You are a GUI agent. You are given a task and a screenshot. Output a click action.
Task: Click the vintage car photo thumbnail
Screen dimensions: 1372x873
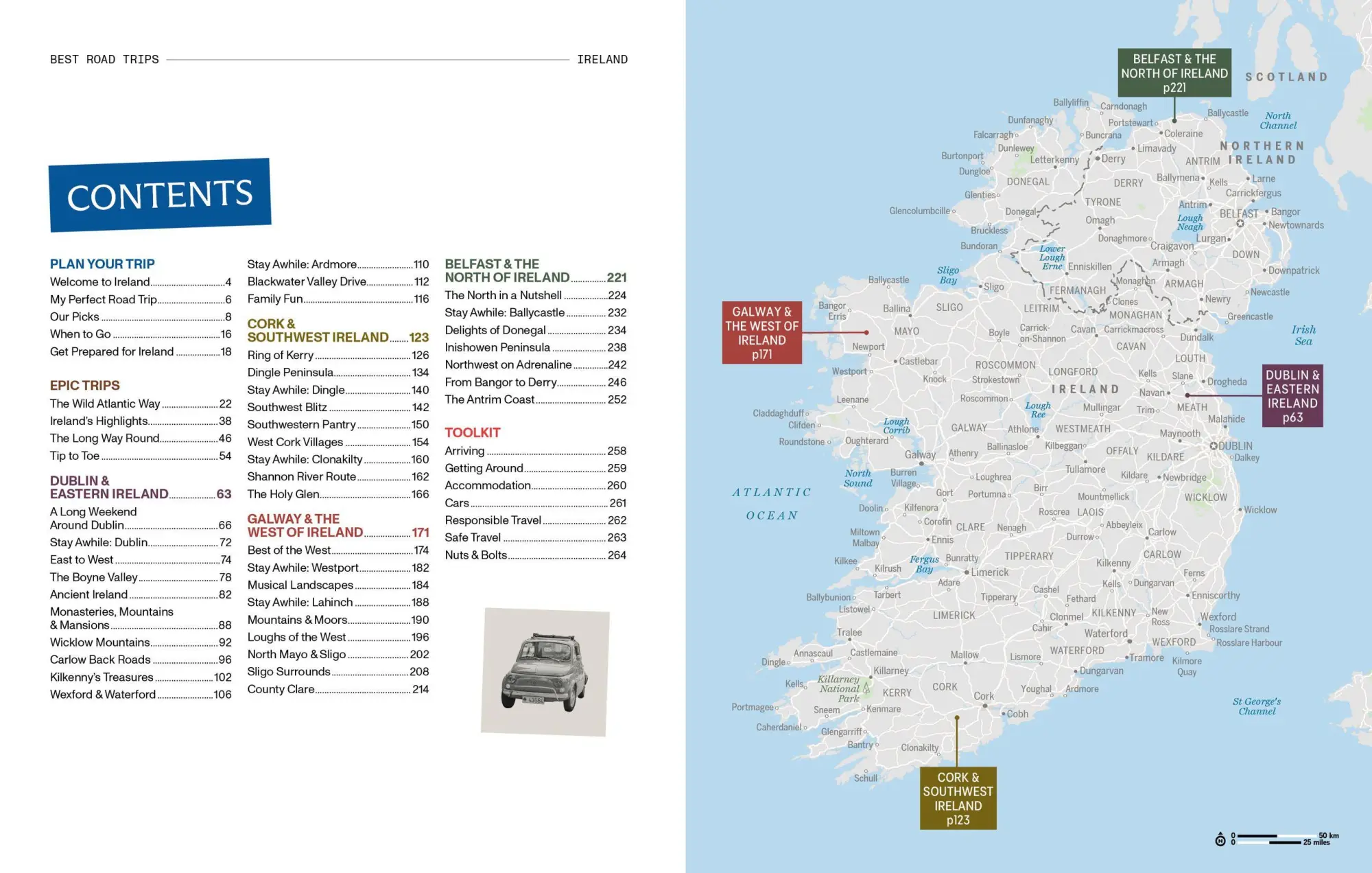[x=545, y=672]
